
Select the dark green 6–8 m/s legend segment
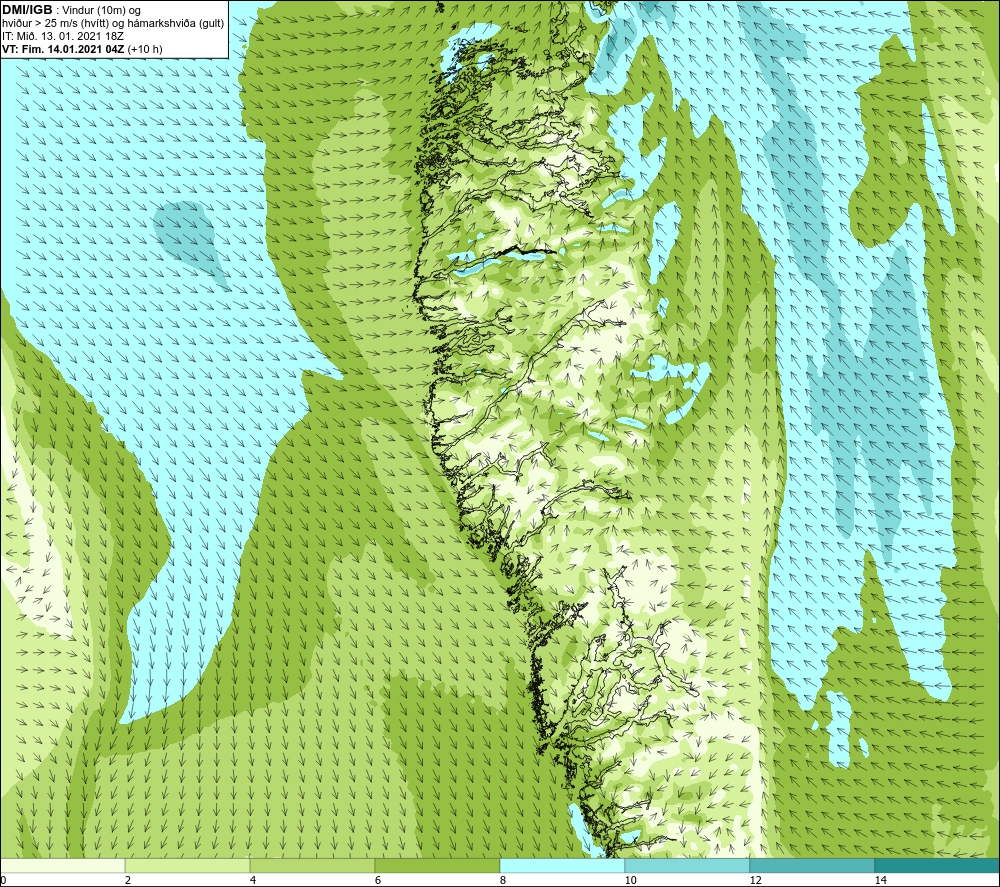click(x=438, y=865)
